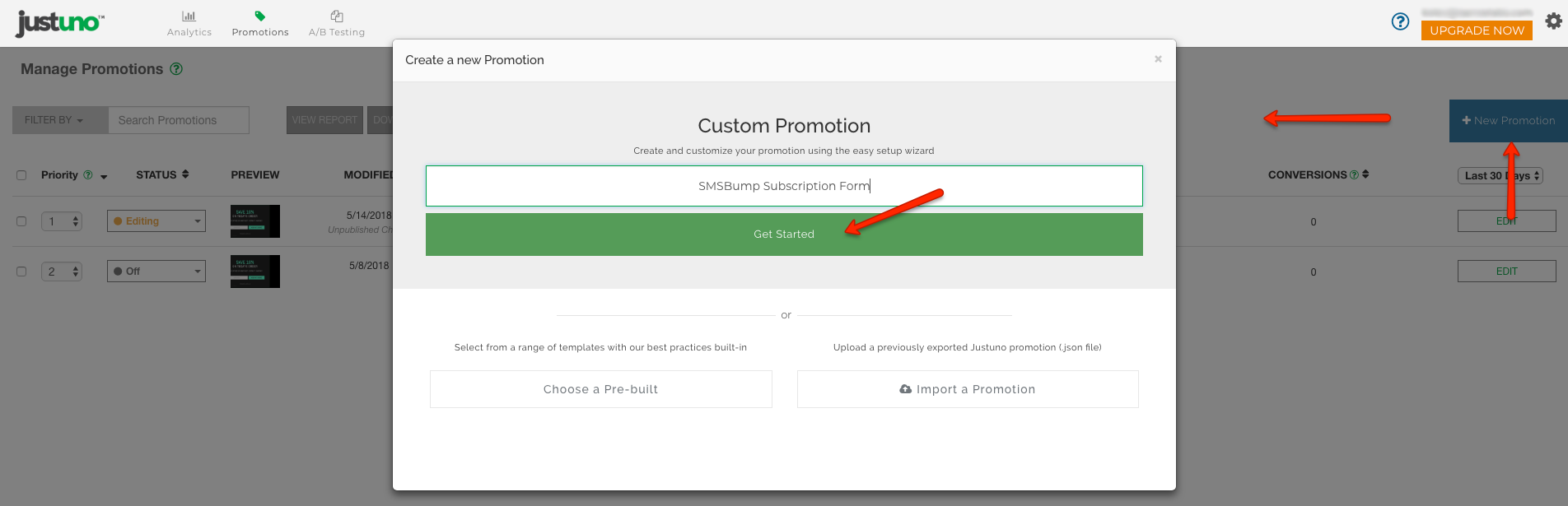Viewport: 1568px width, 506px height.
Task: Focus the Search Promotions field
Action: click(x=179, y=120)
